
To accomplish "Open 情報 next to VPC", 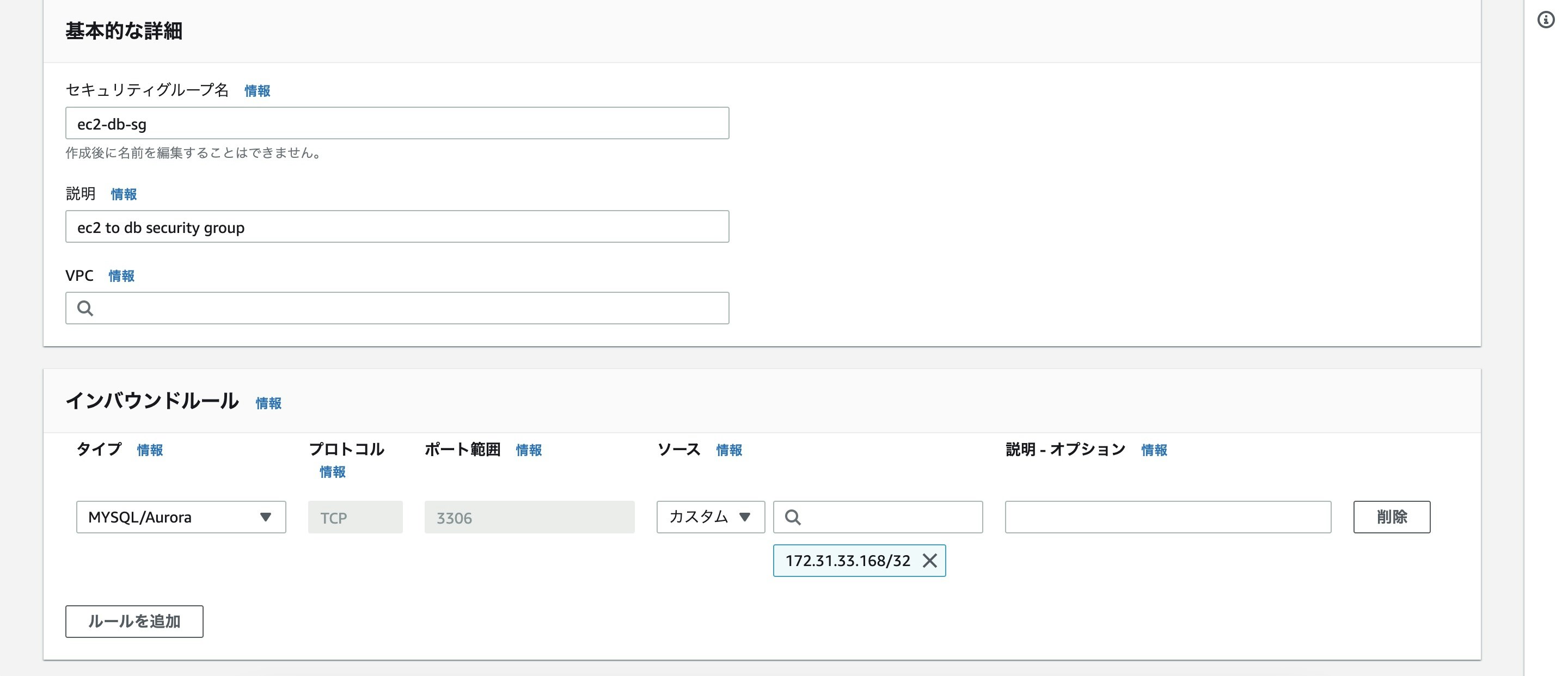I will click(x=121, y=275).
